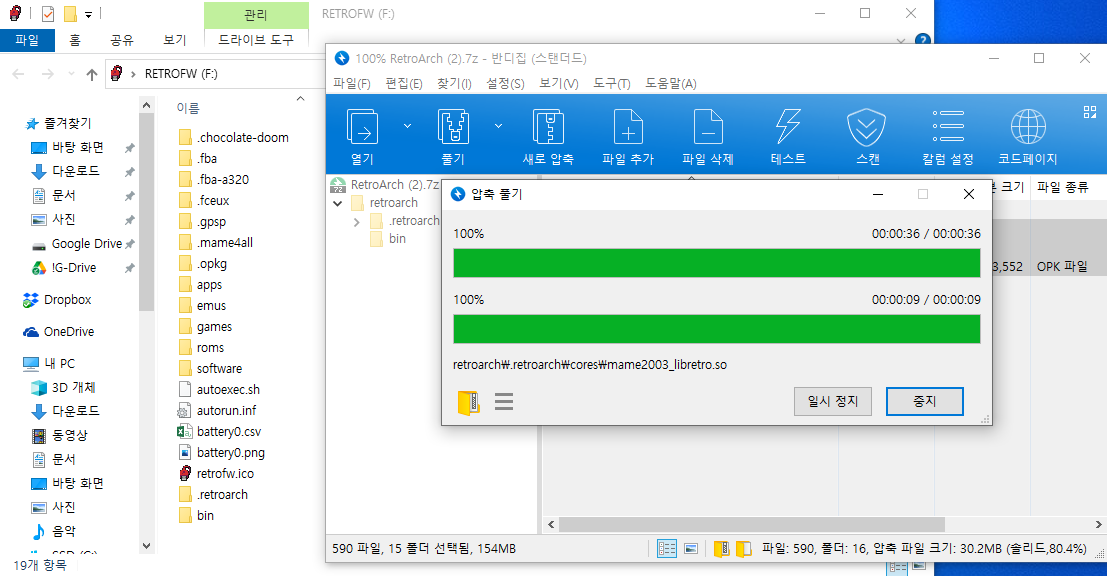Click address bar chevron before RETROFW (F:)
The image size is (1107, 576).
pyautogui.click(x=133, y=74)
